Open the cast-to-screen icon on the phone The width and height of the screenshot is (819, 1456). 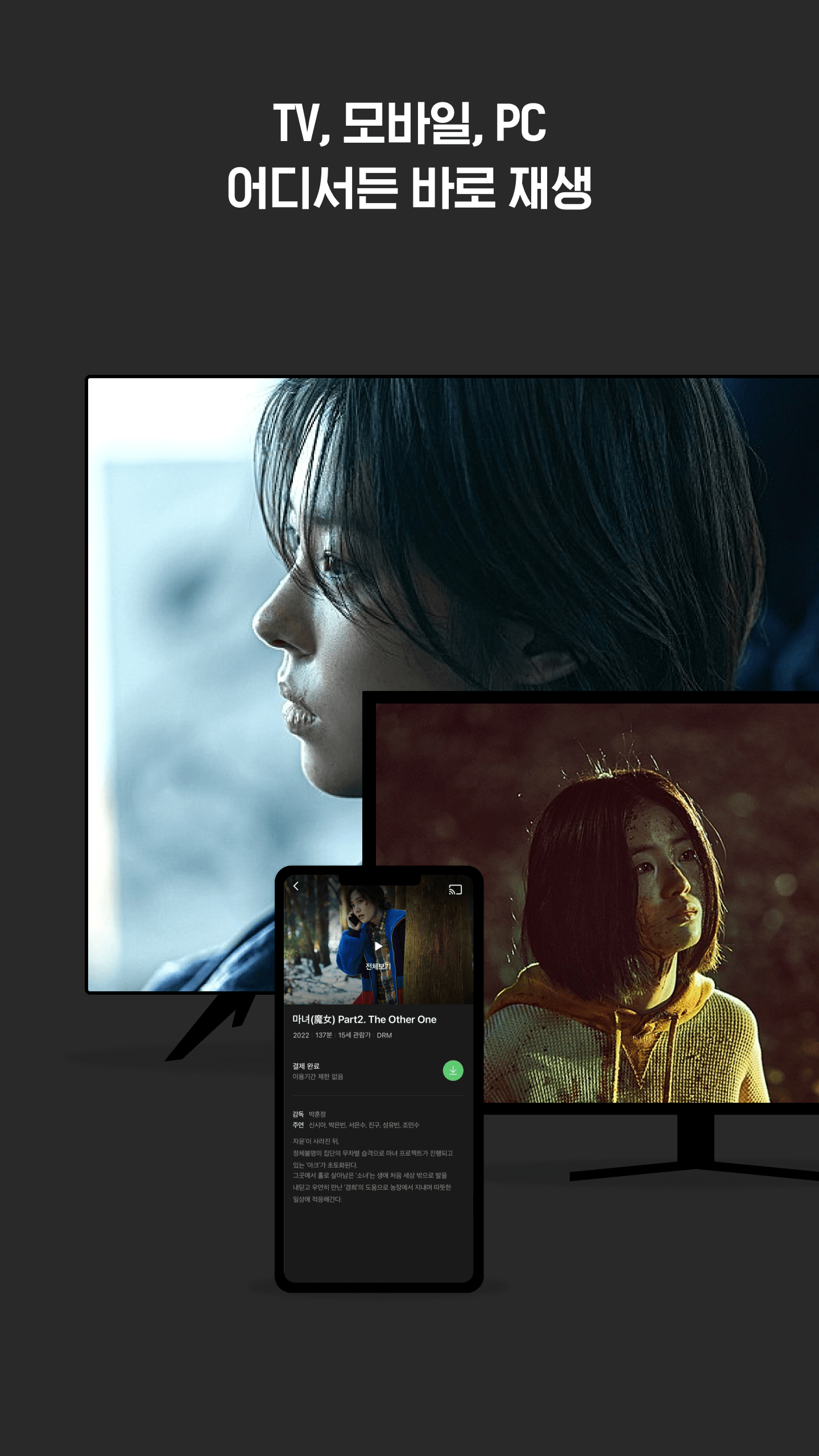455,890
